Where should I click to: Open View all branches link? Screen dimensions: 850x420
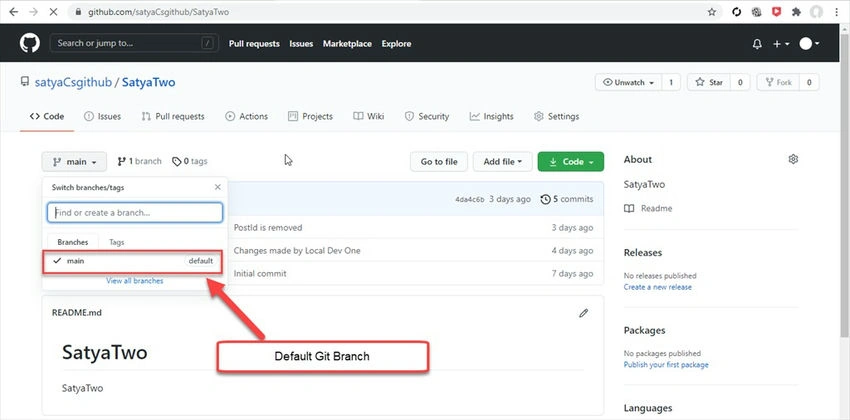134,281
